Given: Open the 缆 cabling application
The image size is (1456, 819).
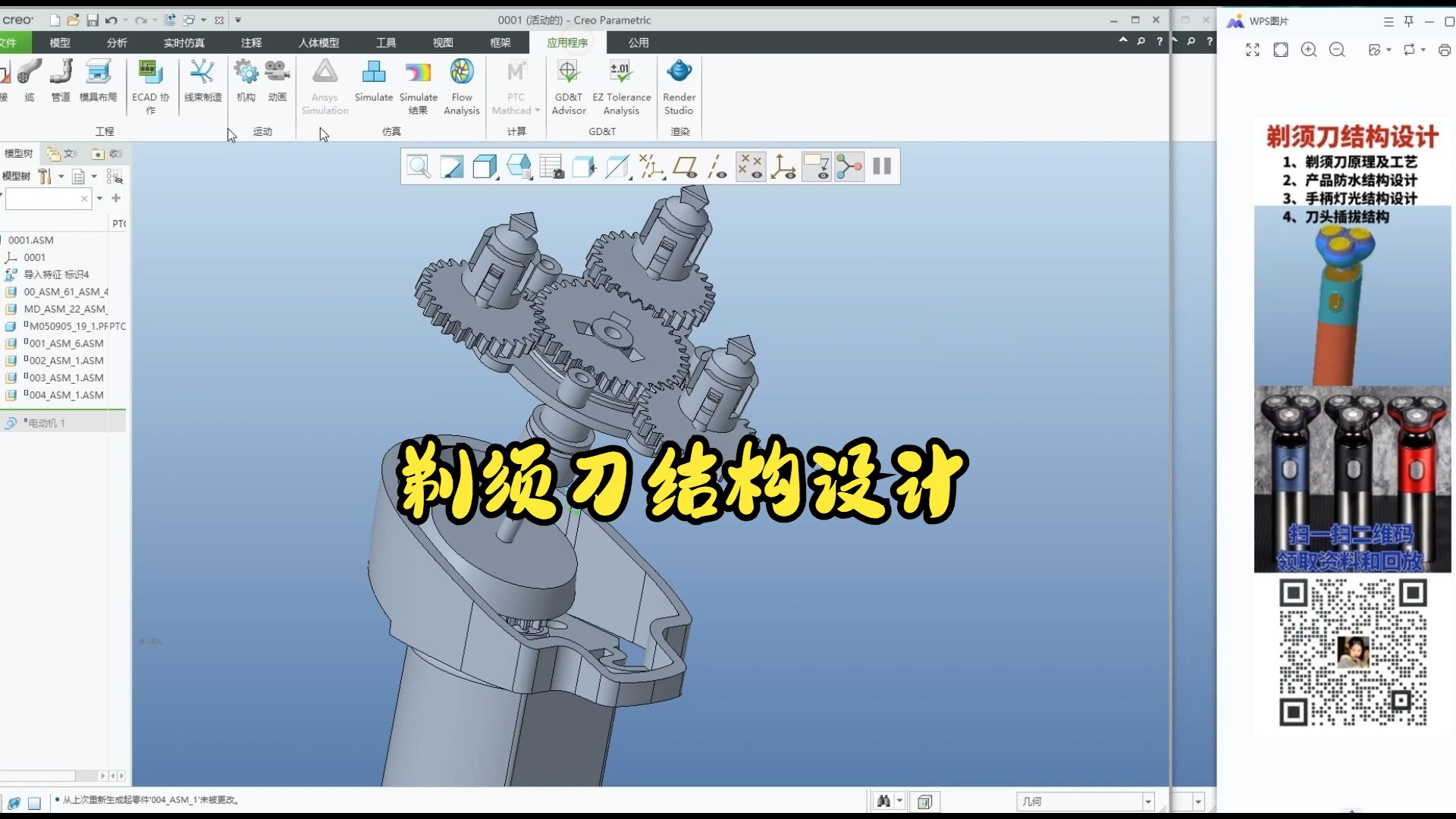Looking at the screenshot, I should tap(30, 80).
